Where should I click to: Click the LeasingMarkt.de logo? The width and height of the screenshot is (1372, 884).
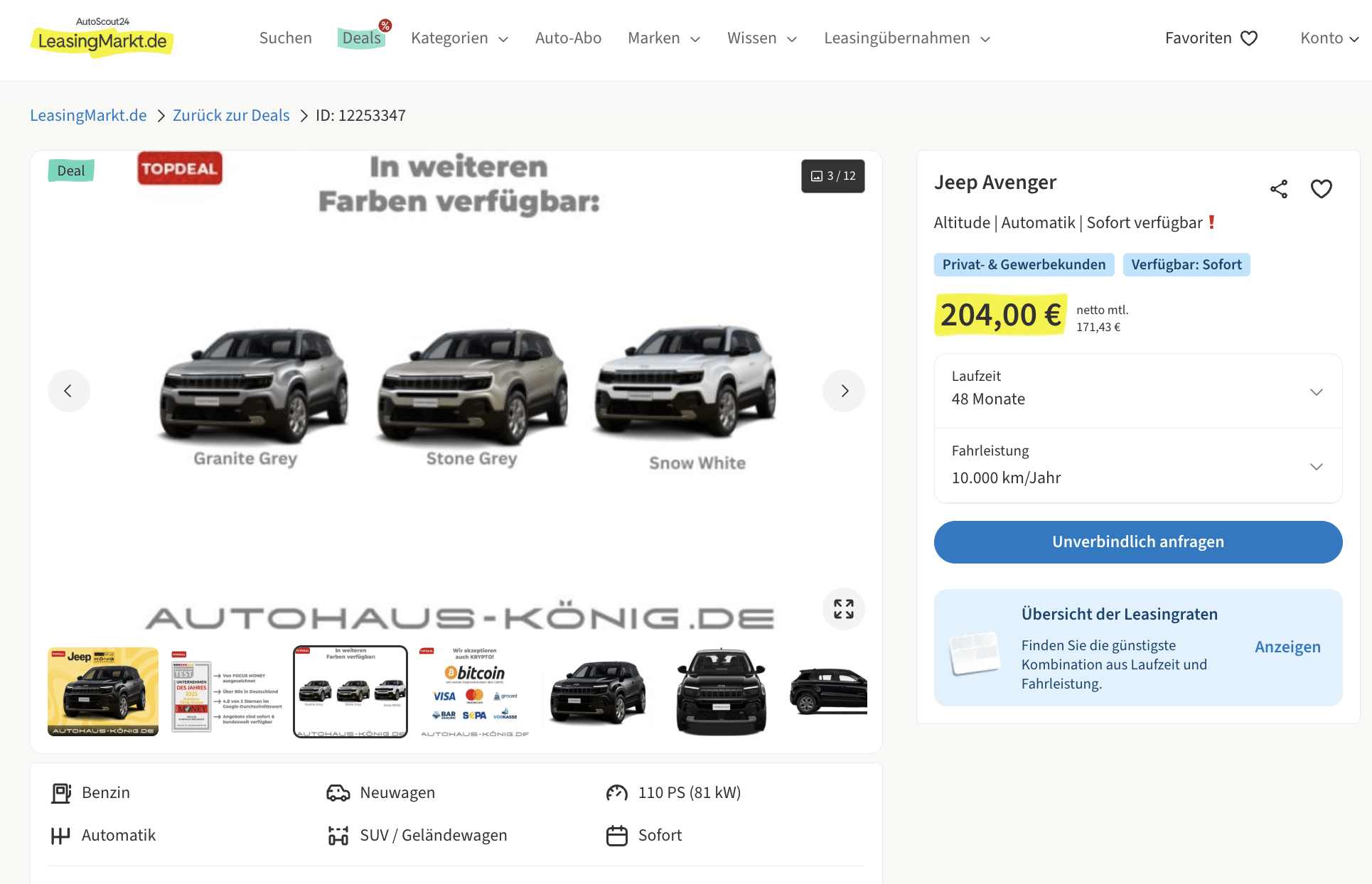pos(102,37)
